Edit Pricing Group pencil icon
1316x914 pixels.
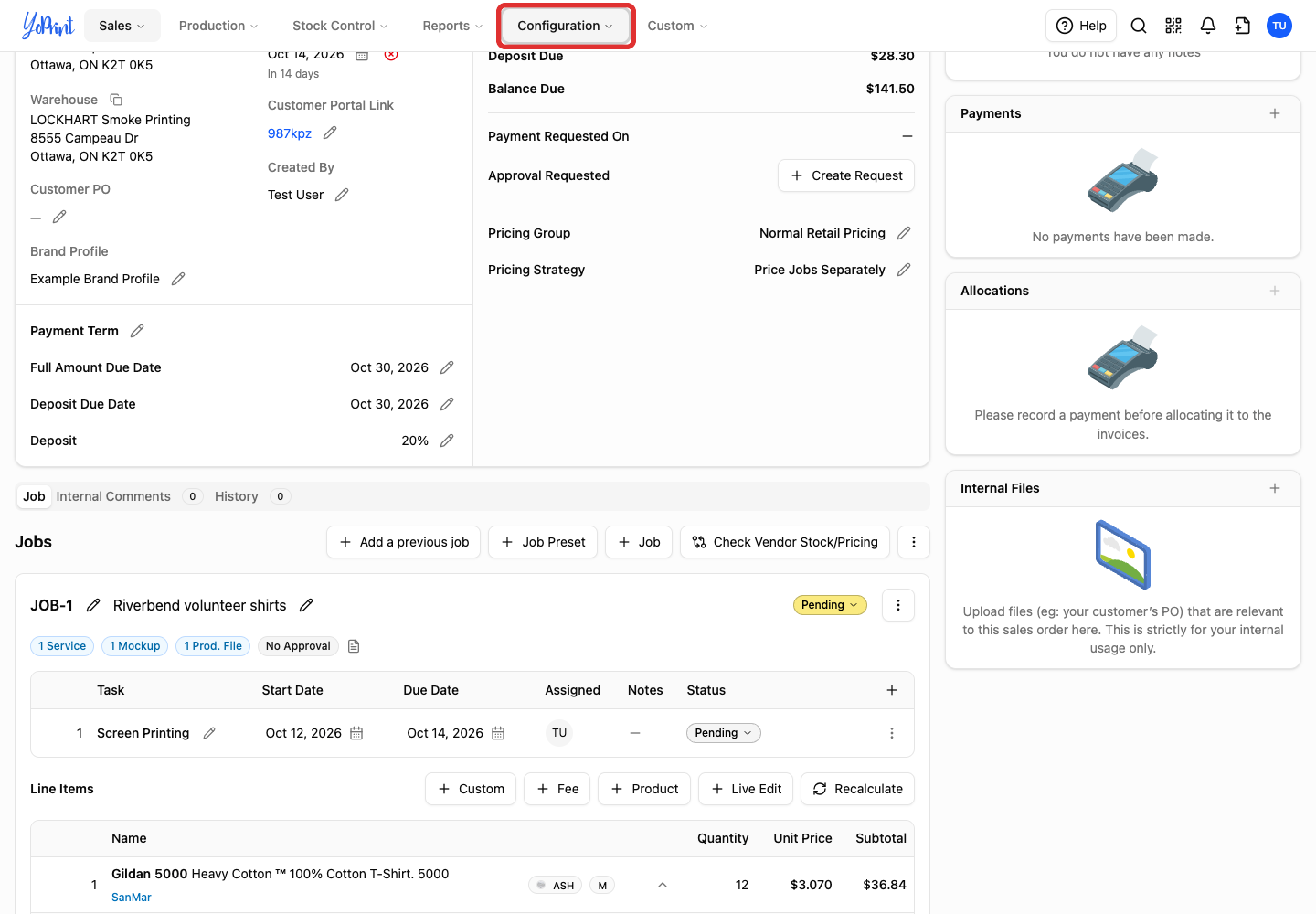[904, 233]
